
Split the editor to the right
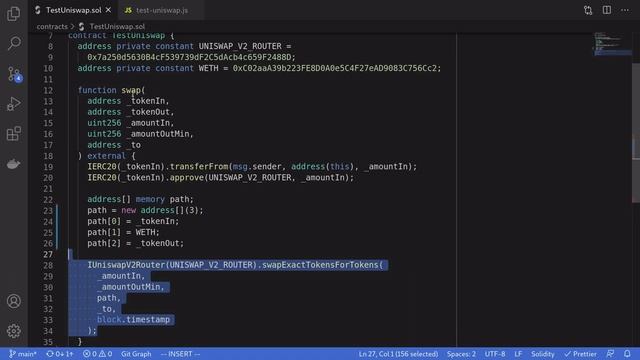coord(607,10)
